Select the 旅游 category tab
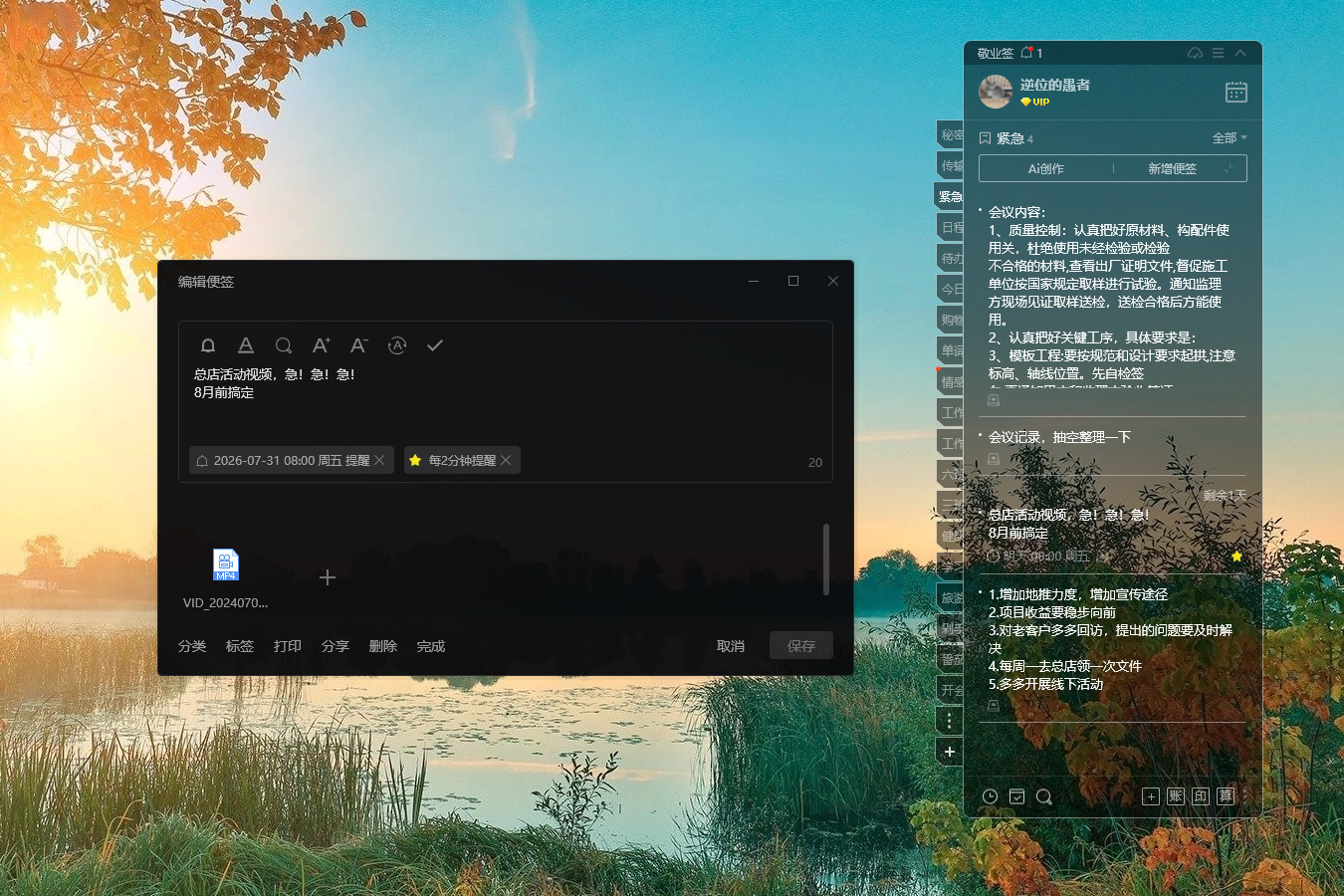Screen dimensions: 1344x896 pos(951,597)
